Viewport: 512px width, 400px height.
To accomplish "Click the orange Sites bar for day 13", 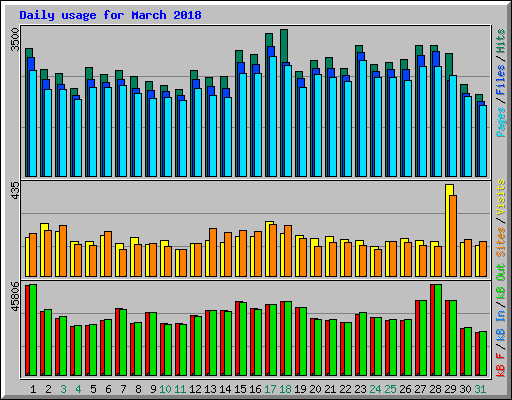I will pyautogui.click(x=213, y=252).
